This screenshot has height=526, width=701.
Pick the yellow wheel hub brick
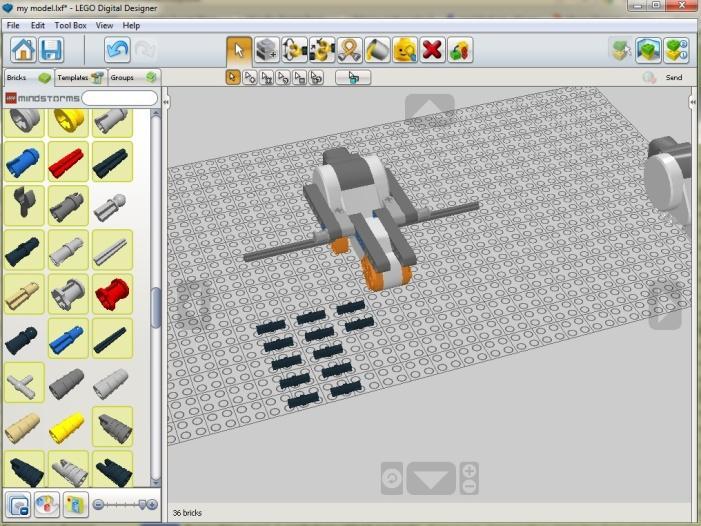pos(68,122)
